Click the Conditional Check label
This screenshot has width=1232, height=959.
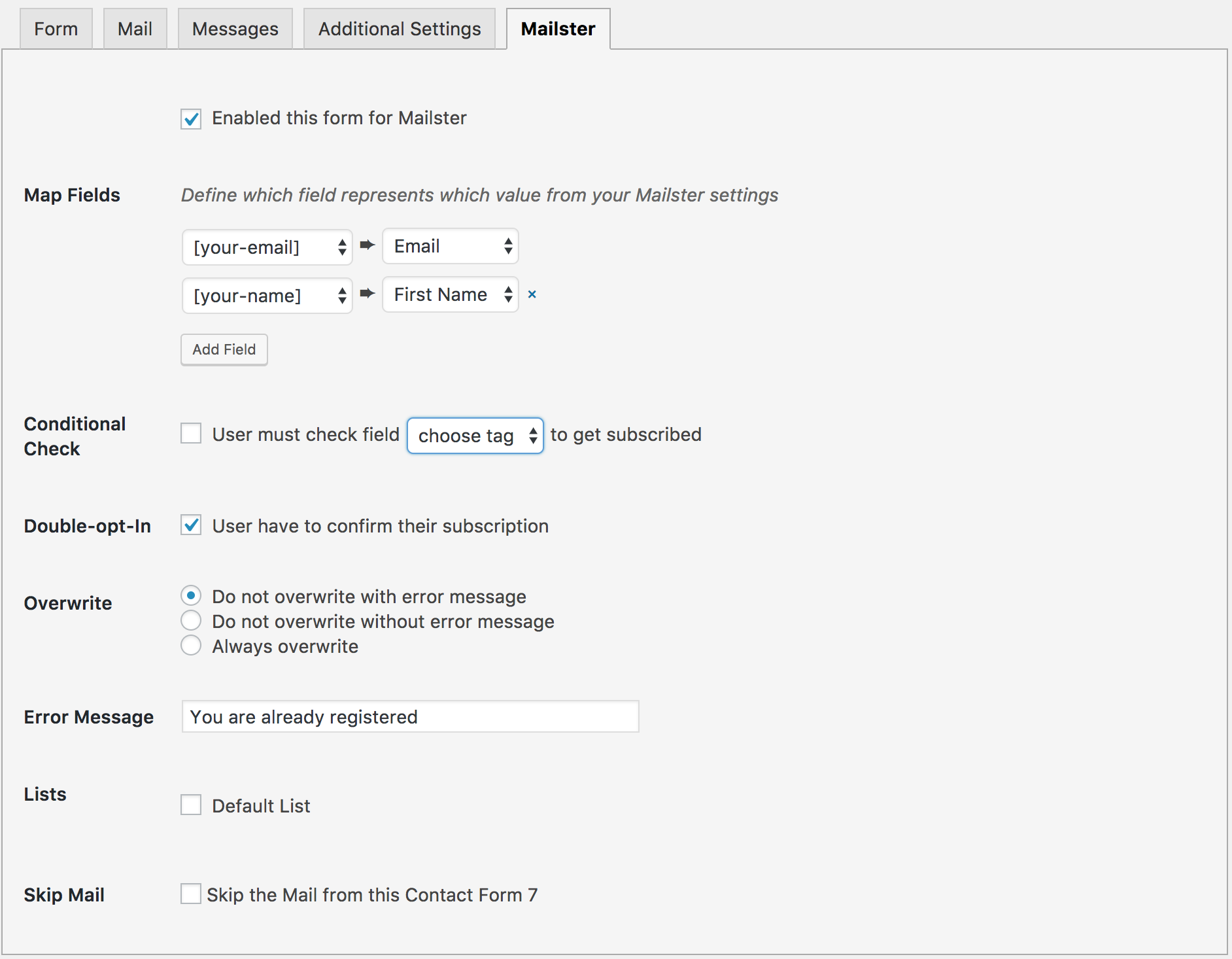pyautogui.click(x=75, y=436)
